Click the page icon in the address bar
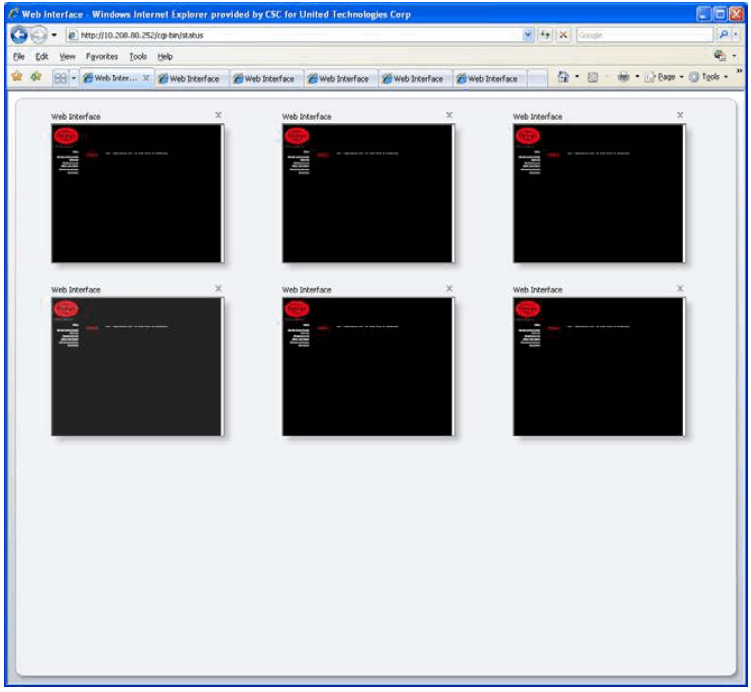Image resolution: width=751 pixels, height=692 pixels. pyautogui.click(x=73, y=35)
